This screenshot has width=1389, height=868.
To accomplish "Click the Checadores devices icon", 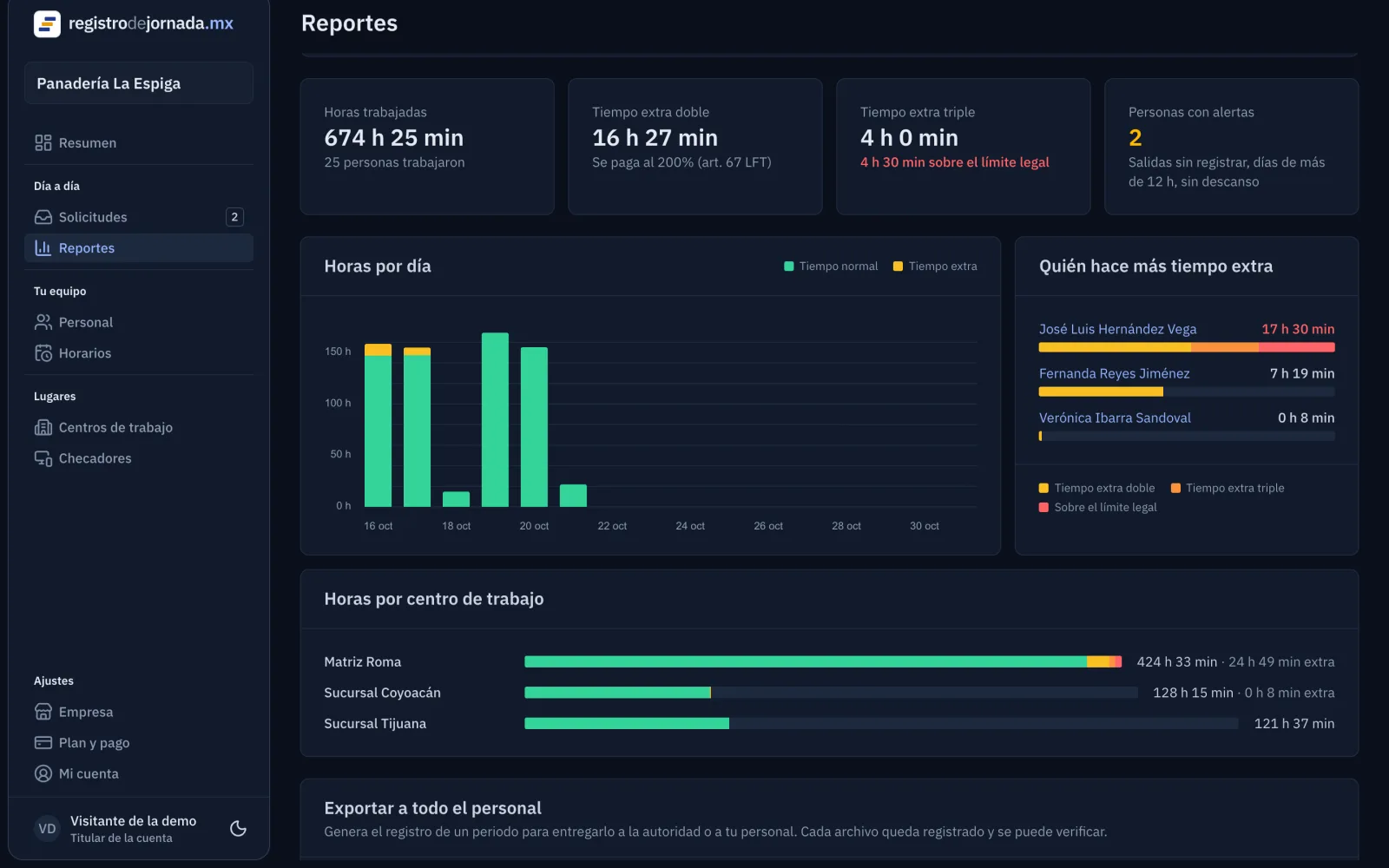I will point(43,458).
